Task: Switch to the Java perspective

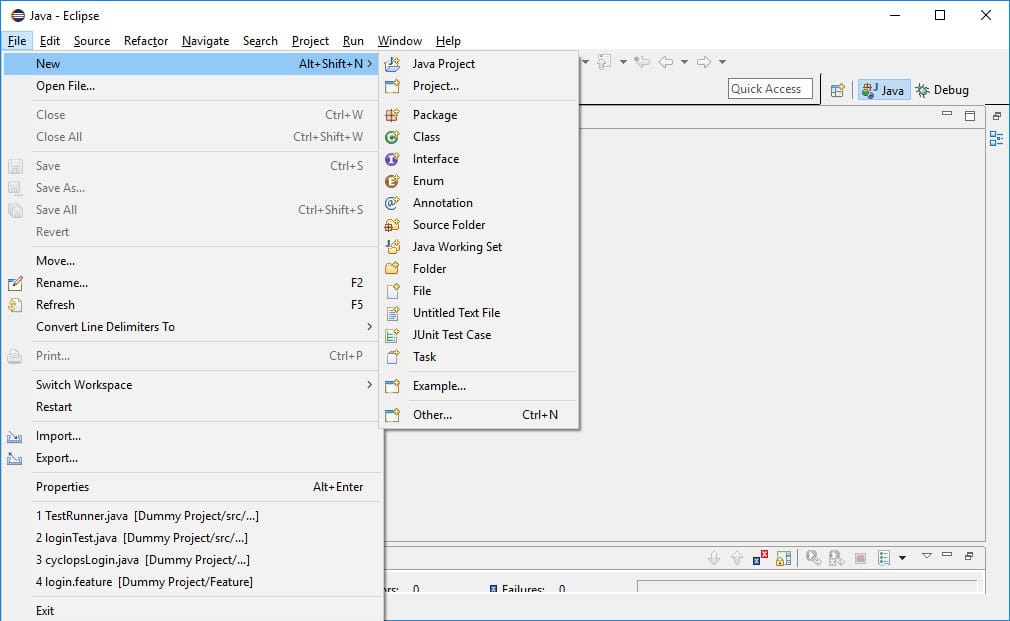Action: pos(883,90)
